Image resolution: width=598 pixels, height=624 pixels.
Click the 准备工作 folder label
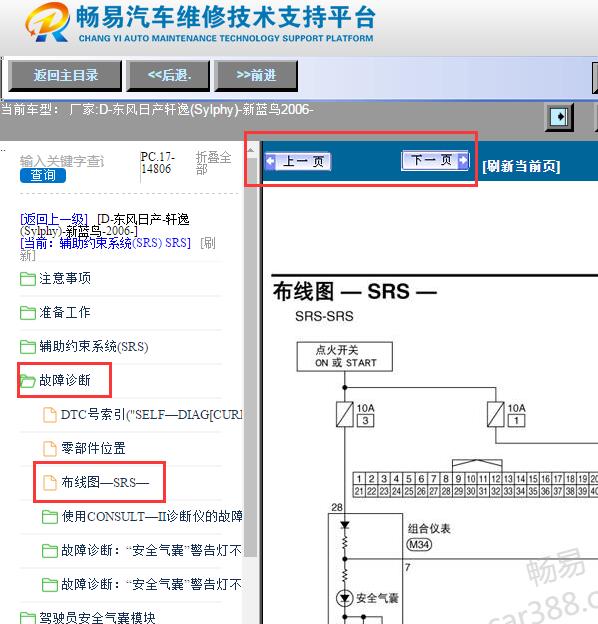click(65, 313)
